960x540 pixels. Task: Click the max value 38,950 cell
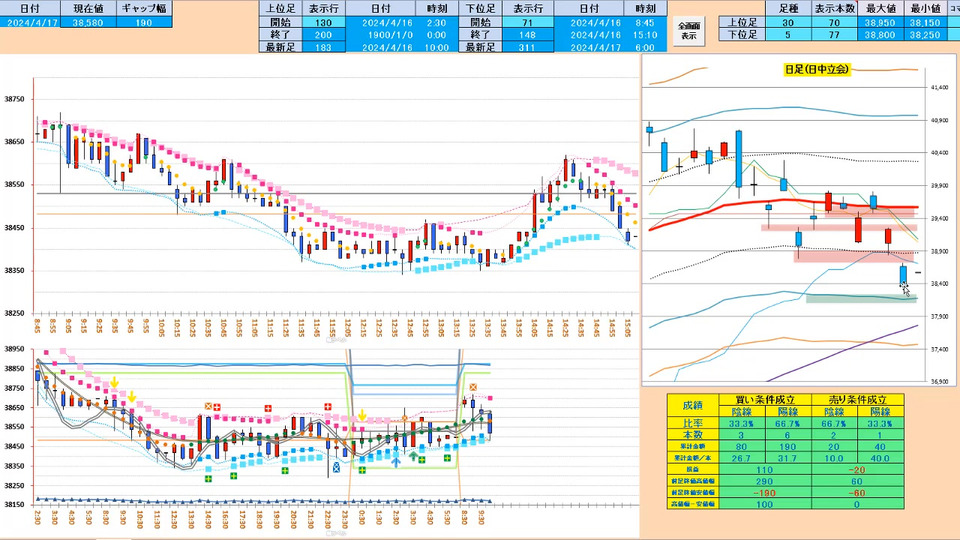pos(880,23)
